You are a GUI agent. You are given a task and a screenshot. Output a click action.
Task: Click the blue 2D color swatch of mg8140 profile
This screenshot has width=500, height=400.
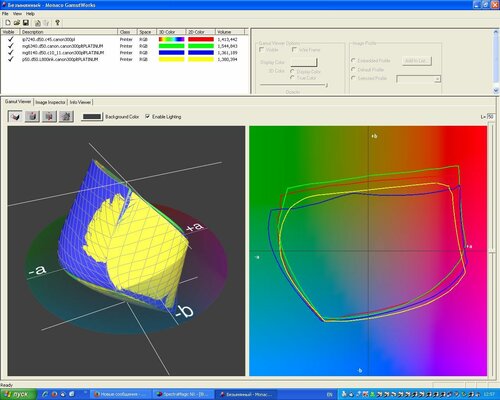(x=201, y=53)
